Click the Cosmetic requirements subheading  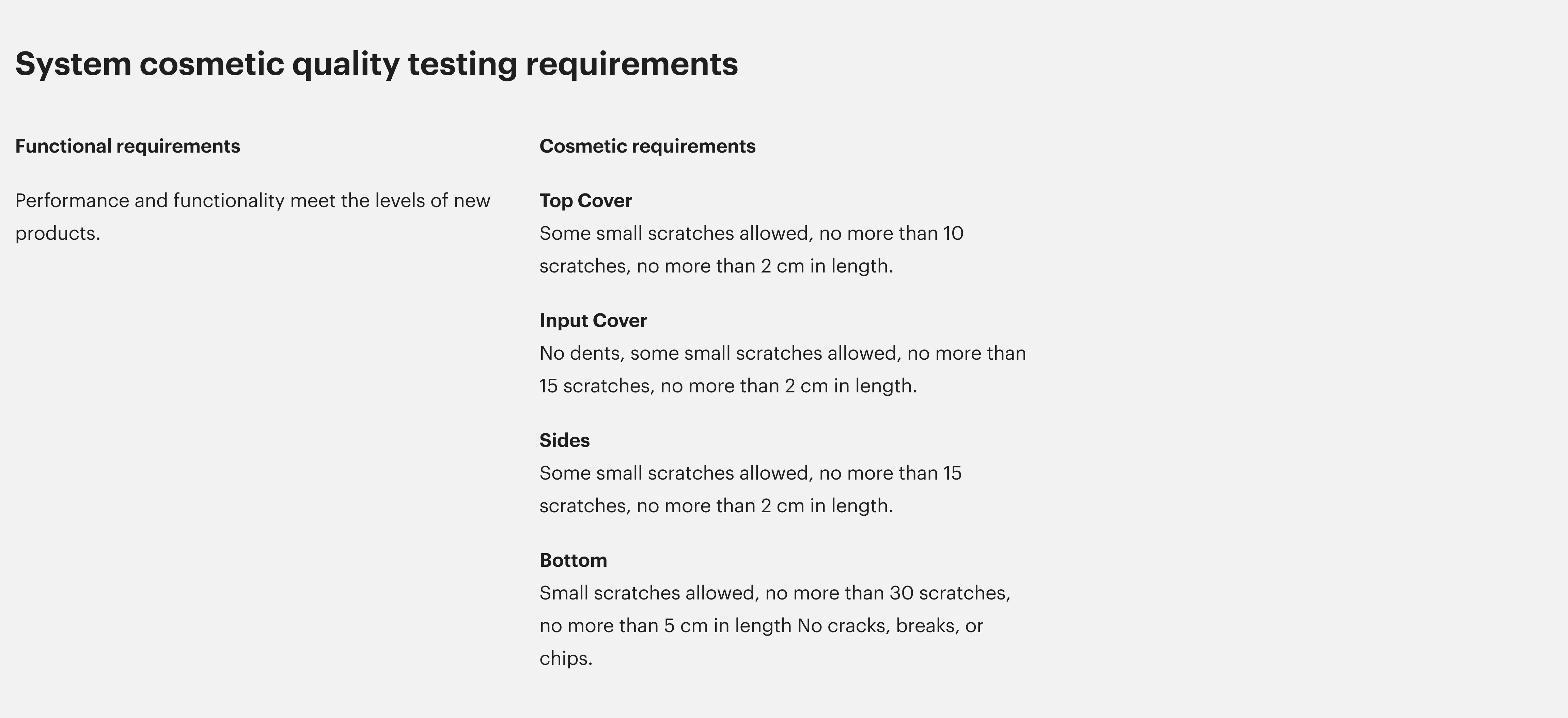(x=647, y=146)
